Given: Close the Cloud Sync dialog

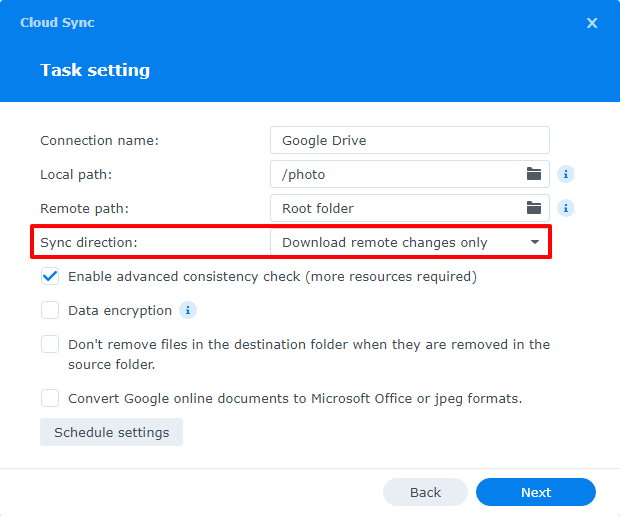Looking at the screenshot, I should click(x=592, y=23).
